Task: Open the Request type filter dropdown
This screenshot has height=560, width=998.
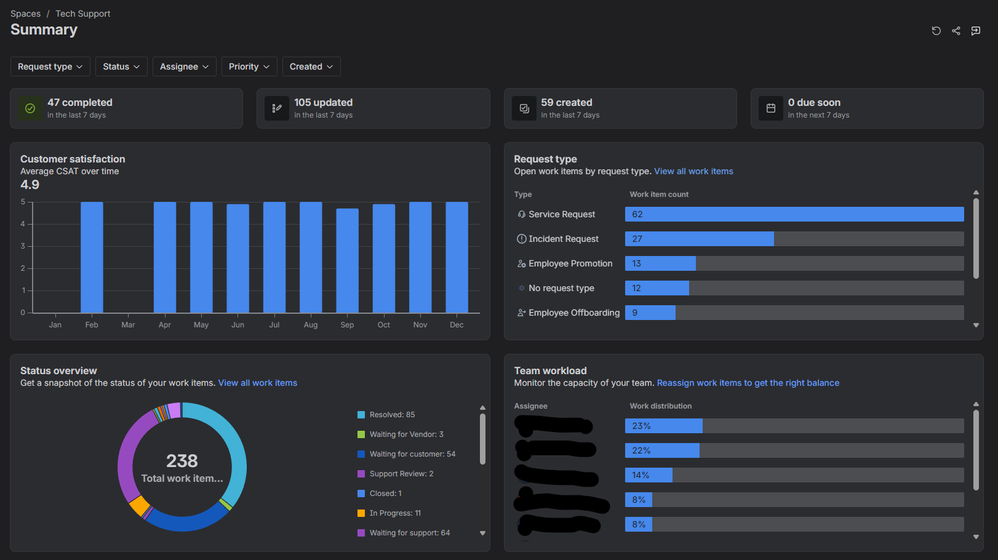Action: tap(50, 66)
